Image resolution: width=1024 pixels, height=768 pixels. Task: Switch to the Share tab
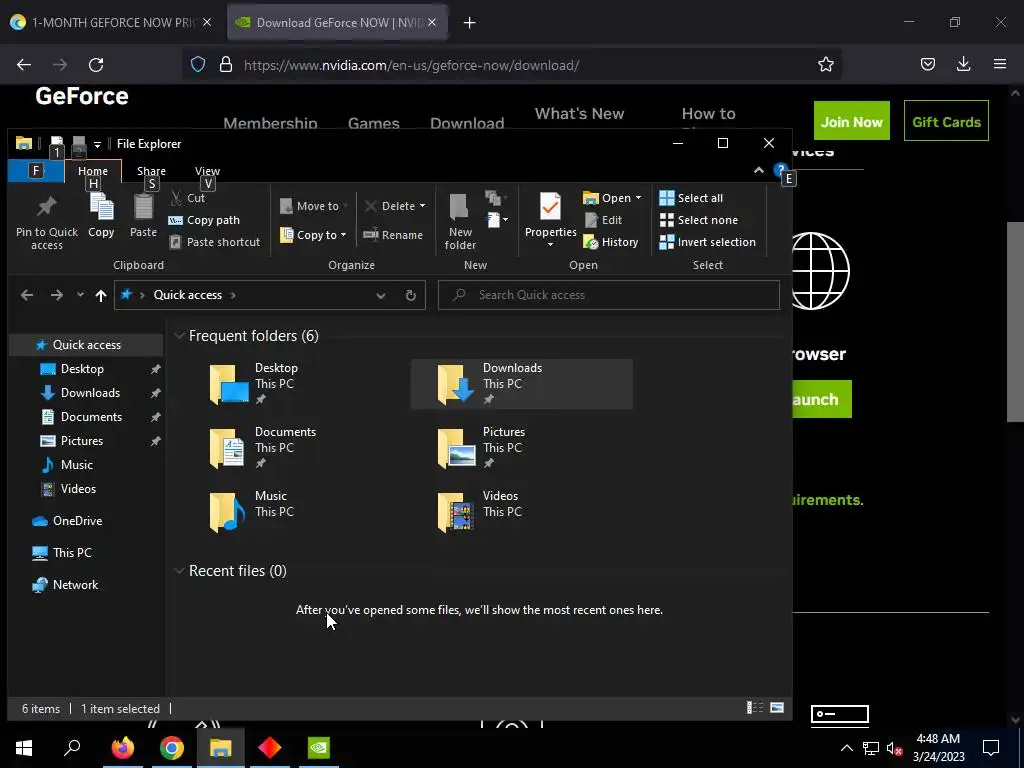pyautogui.click(x=152, y=171)
